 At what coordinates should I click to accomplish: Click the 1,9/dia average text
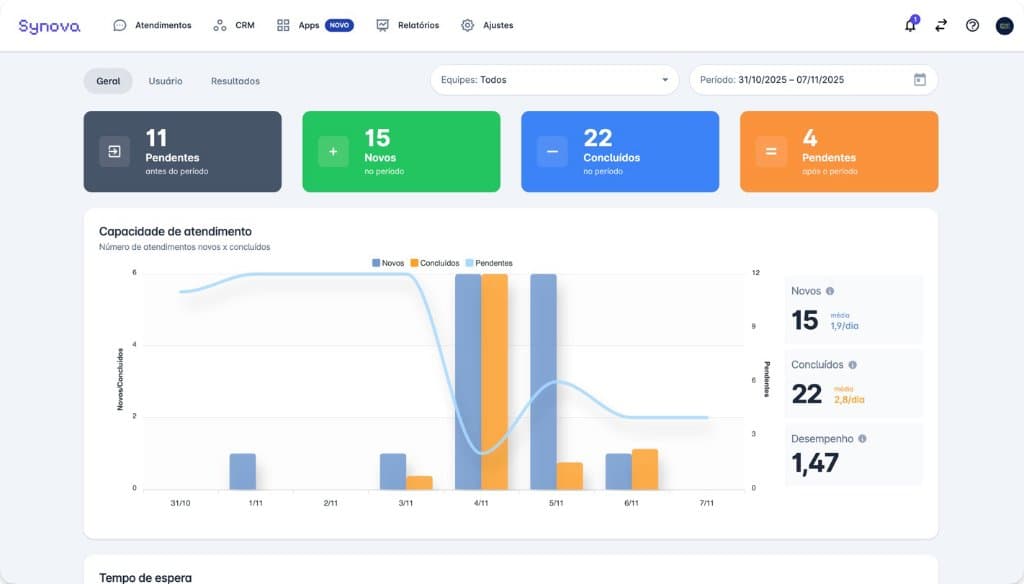[844, 326]
